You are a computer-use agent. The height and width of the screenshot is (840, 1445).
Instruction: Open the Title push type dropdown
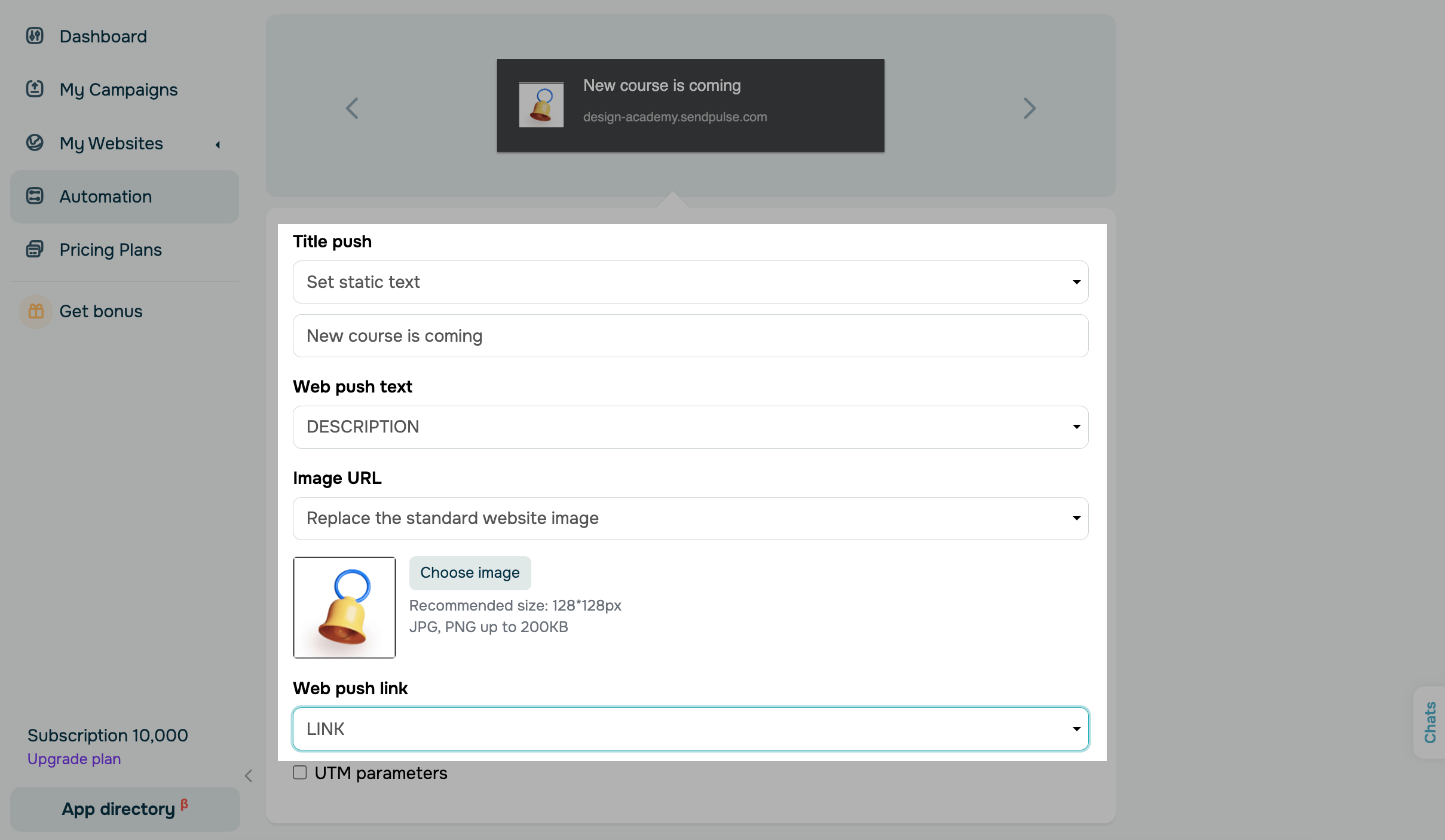[690, 282]
